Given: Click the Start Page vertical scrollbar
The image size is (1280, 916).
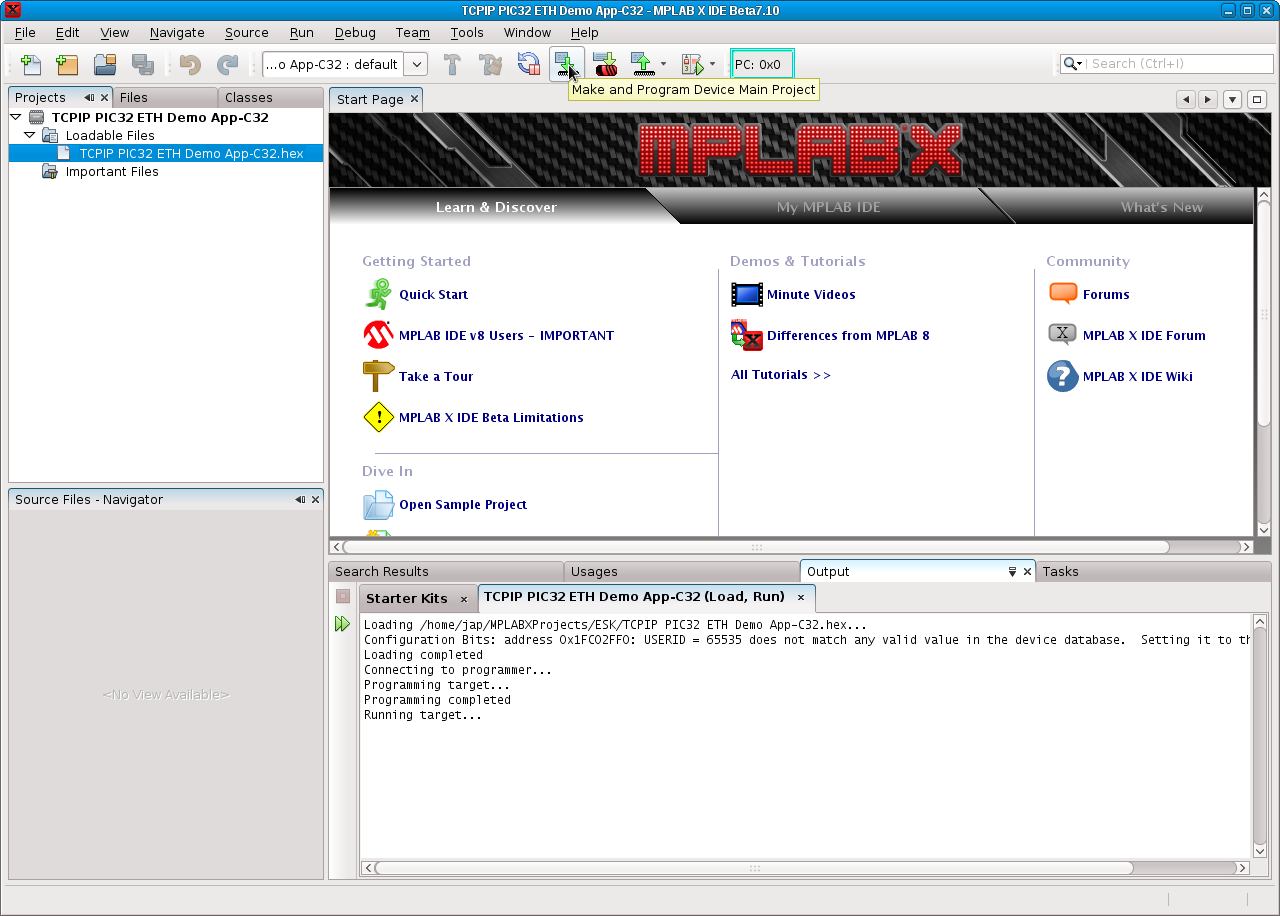Looking at the screenshot, I should tap(1263, 313).
